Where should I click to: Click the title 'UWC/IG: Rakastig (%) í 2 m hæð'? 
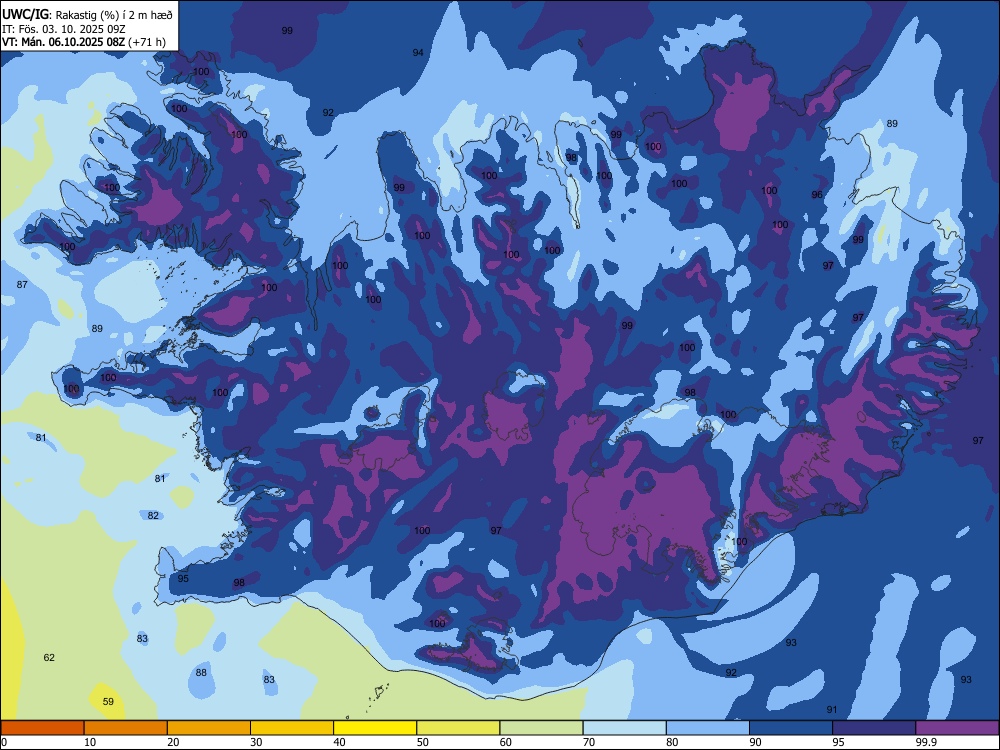point(87,13)
